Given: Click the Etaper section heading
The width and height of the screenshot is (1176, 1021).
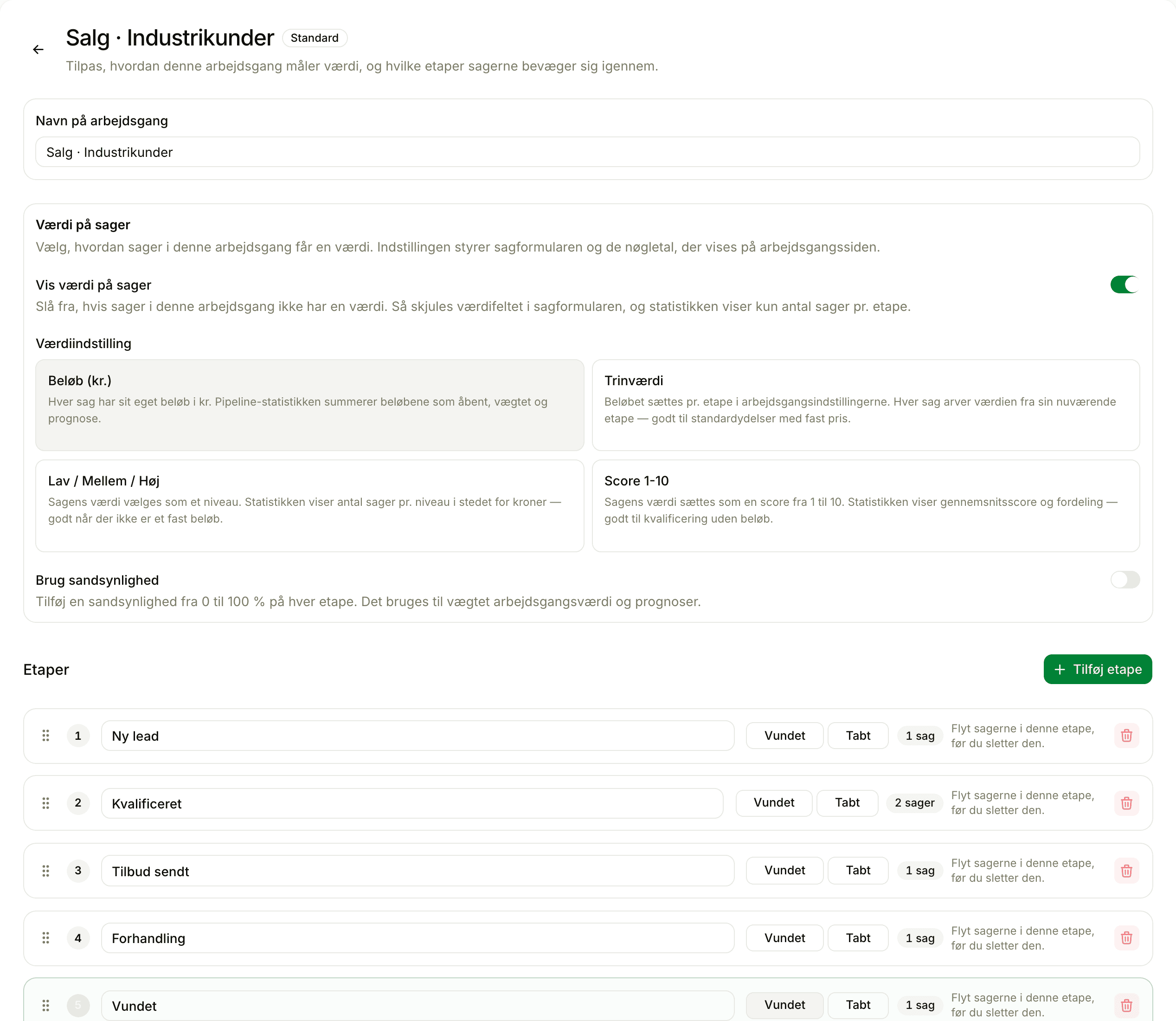Looking at the screenshot, I should (46, 670).
